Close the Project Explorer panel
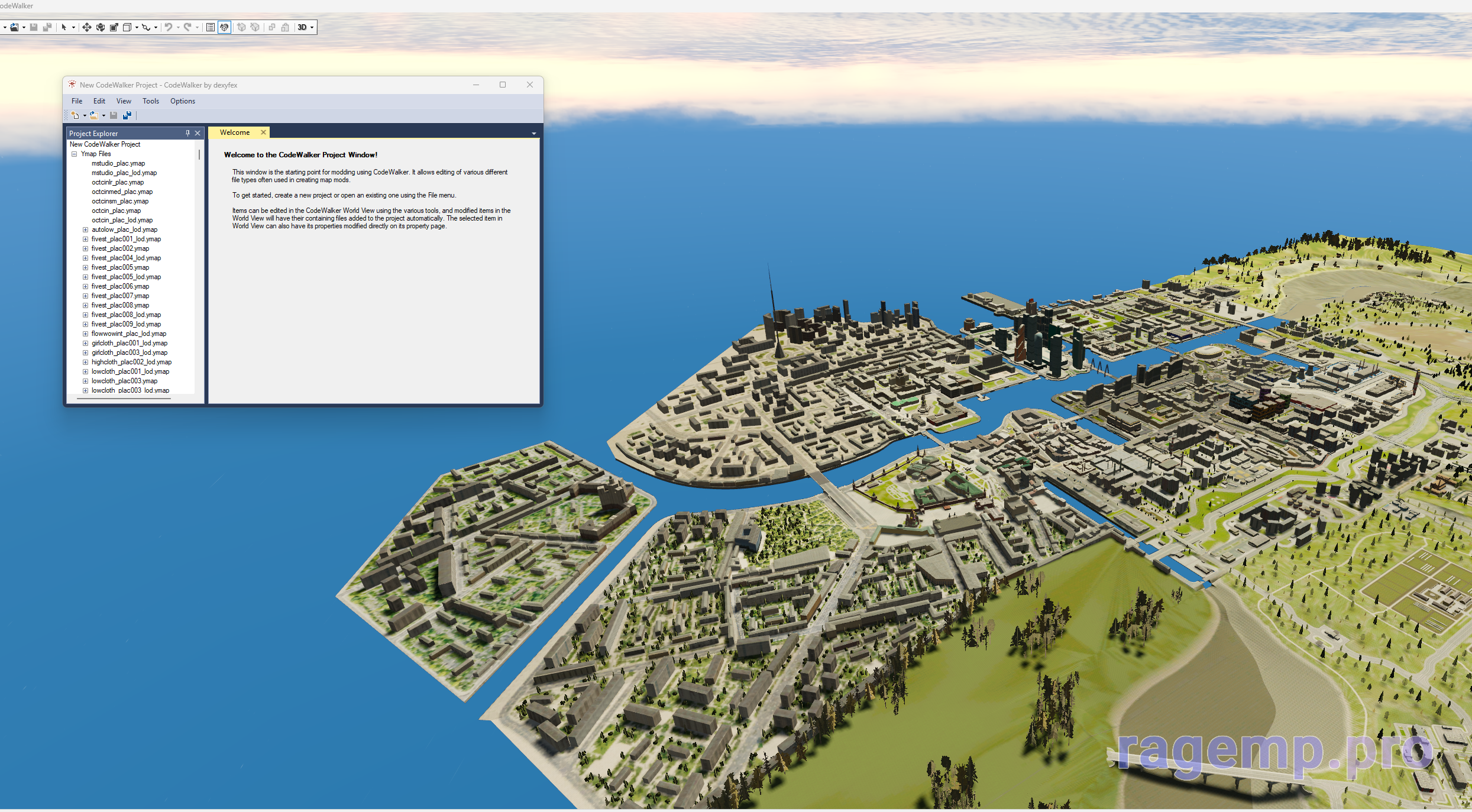The height and width of the screenshot is (812, 1472). click(198, 133)
